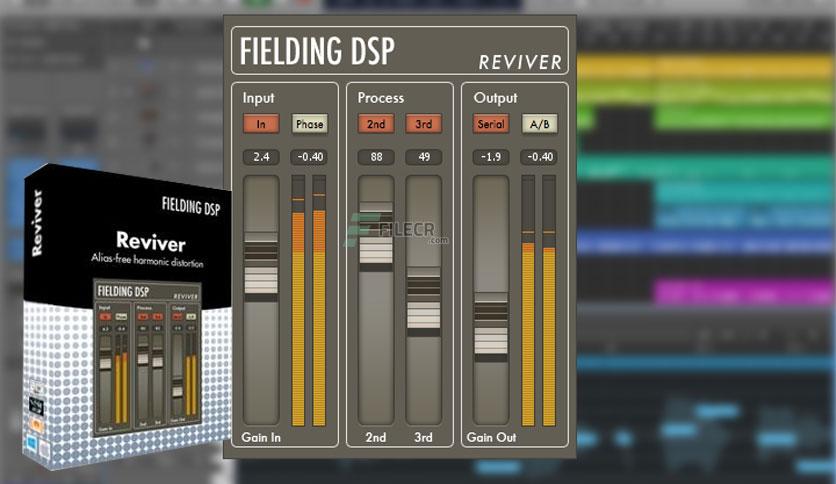Screen dimensions: 836x484
Task: Toggle the In bypass button
Action: (261, 124)
